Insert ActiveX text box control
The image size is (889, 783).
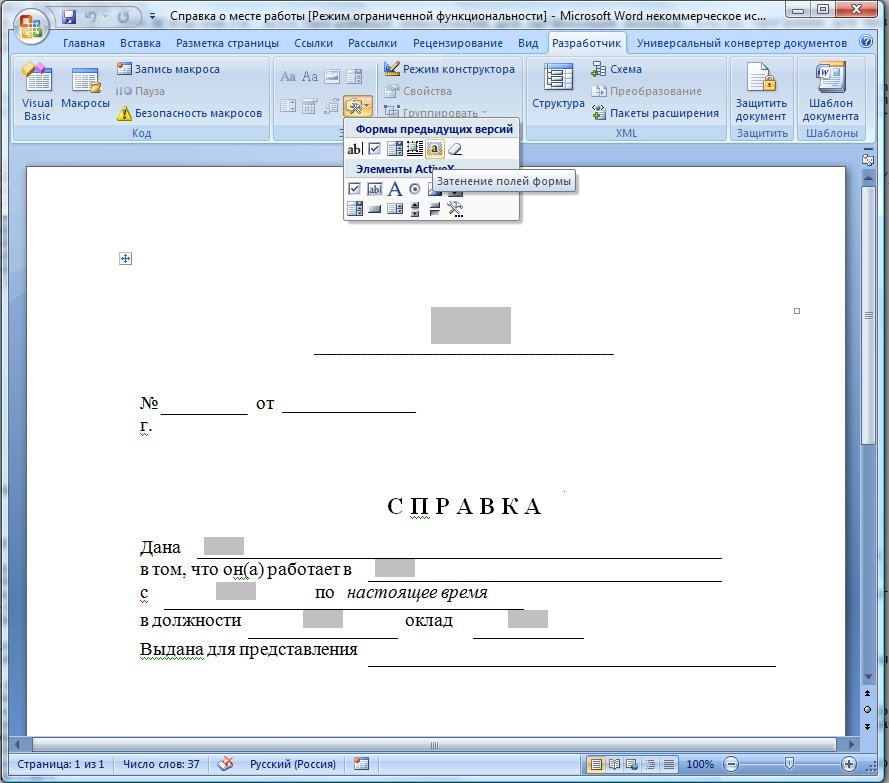coord(375,189)
